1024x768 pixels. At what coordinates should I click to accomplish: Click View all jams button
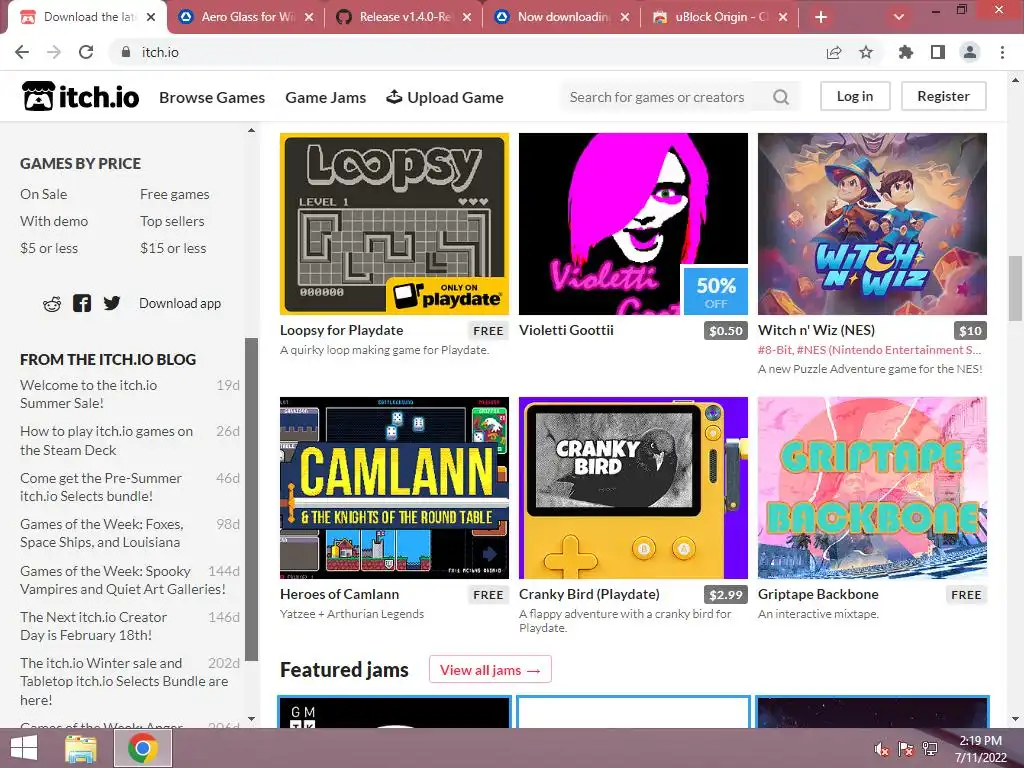[x=490, y=670]
